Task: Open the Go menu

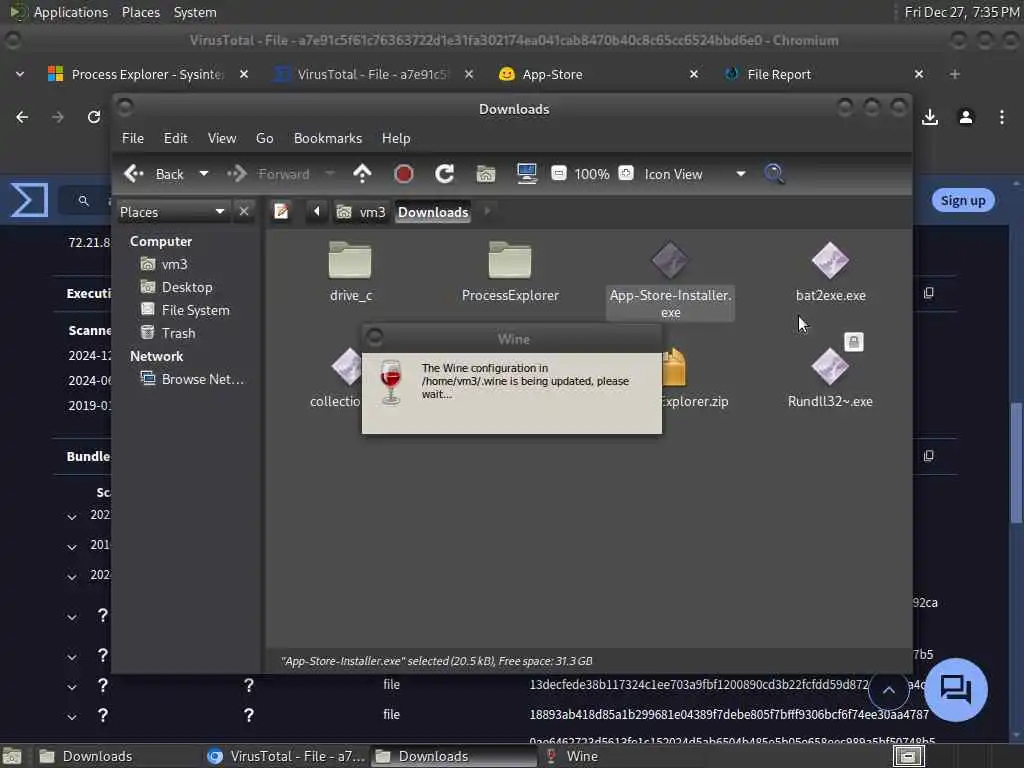Action: (264, 138)
